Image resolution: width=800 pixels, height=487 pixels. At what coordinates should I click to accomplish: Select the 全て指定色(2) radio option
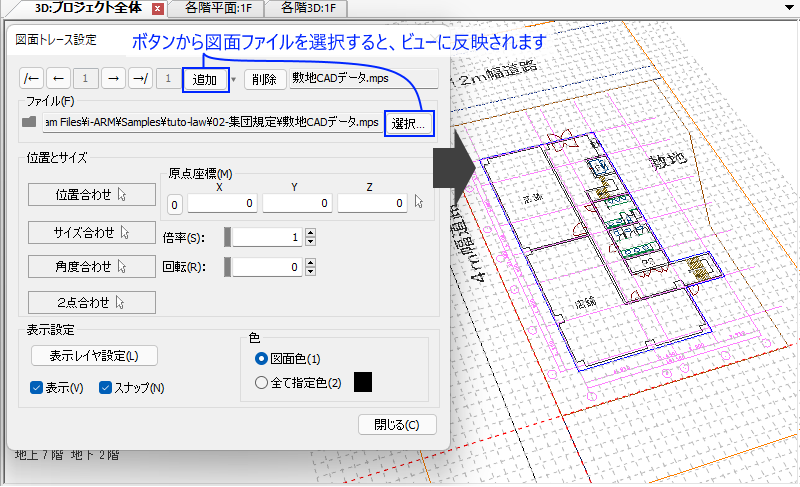coord(262,382)
